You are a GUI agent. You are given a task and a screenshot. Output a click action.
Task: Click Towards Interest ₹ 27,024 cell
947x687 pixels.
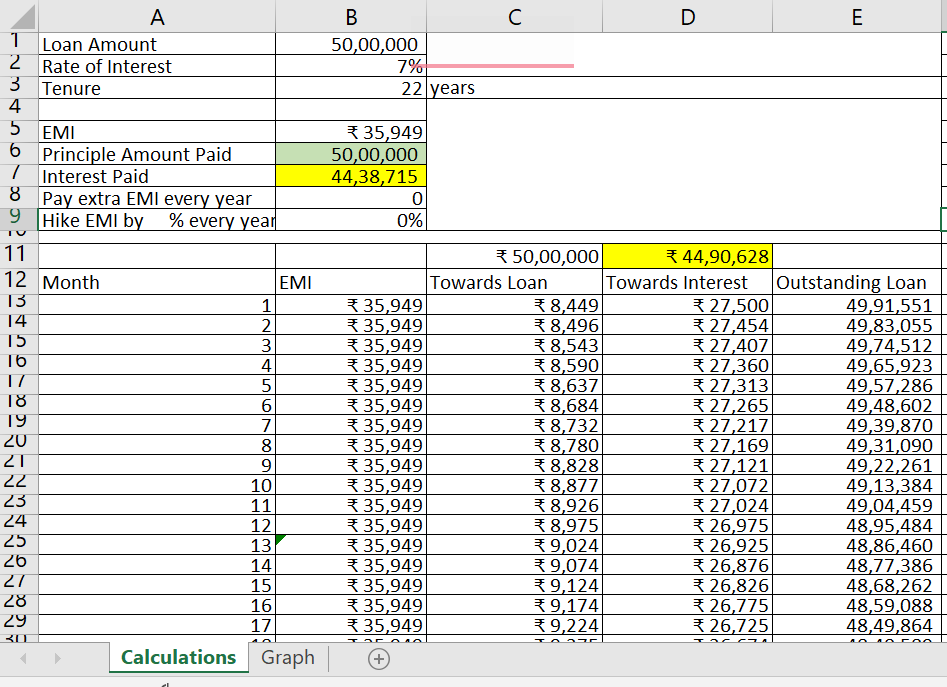pos(687,505)
